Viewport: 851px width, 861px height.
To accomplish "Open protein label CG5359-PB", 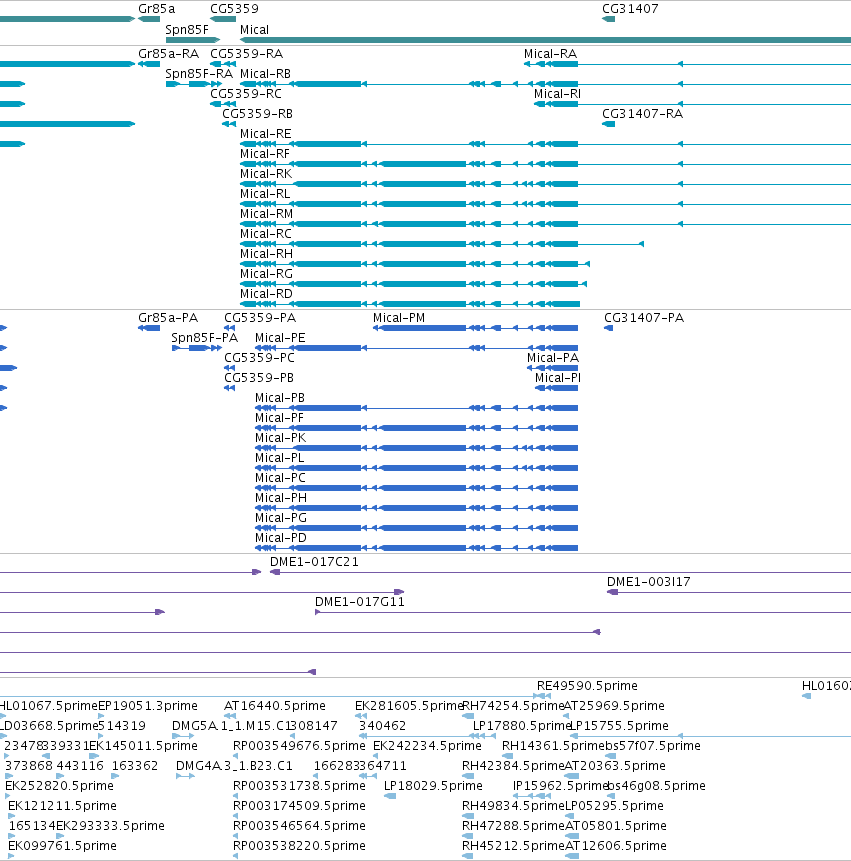I will pyautogui.click(x=259, y=378).
